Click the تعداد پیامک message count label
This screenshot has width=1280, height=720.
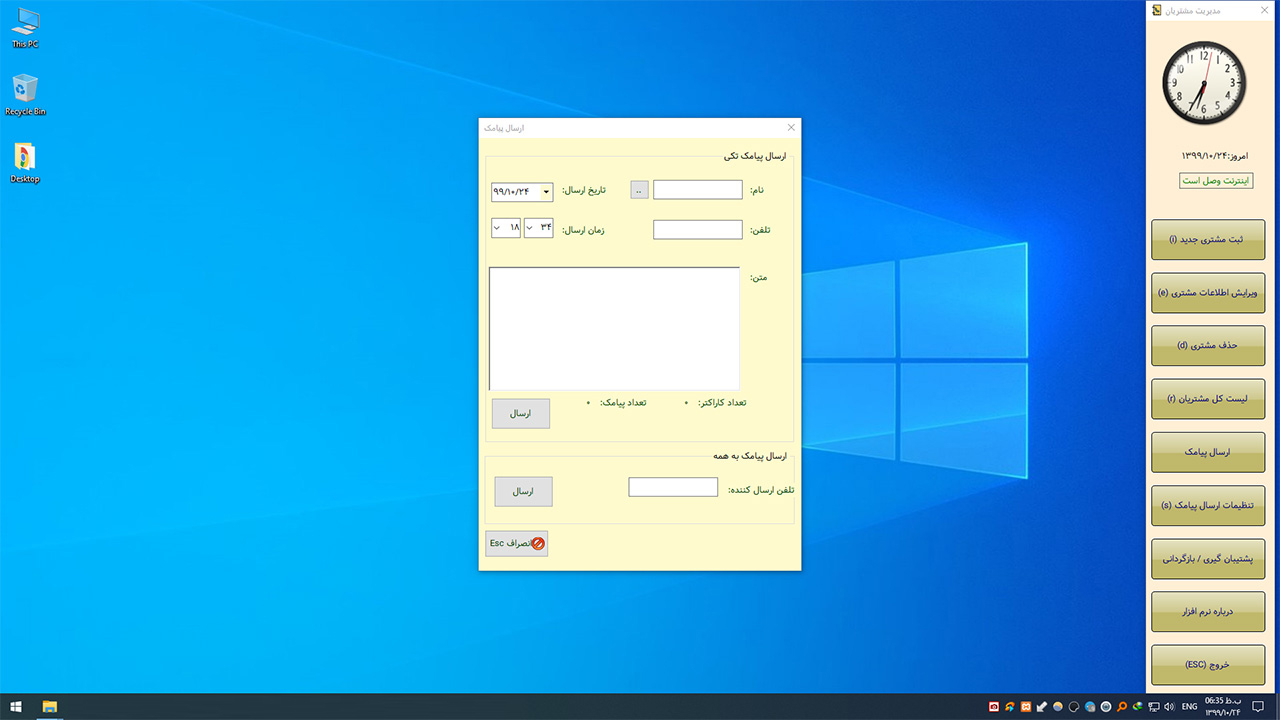(x=623, y=403)
